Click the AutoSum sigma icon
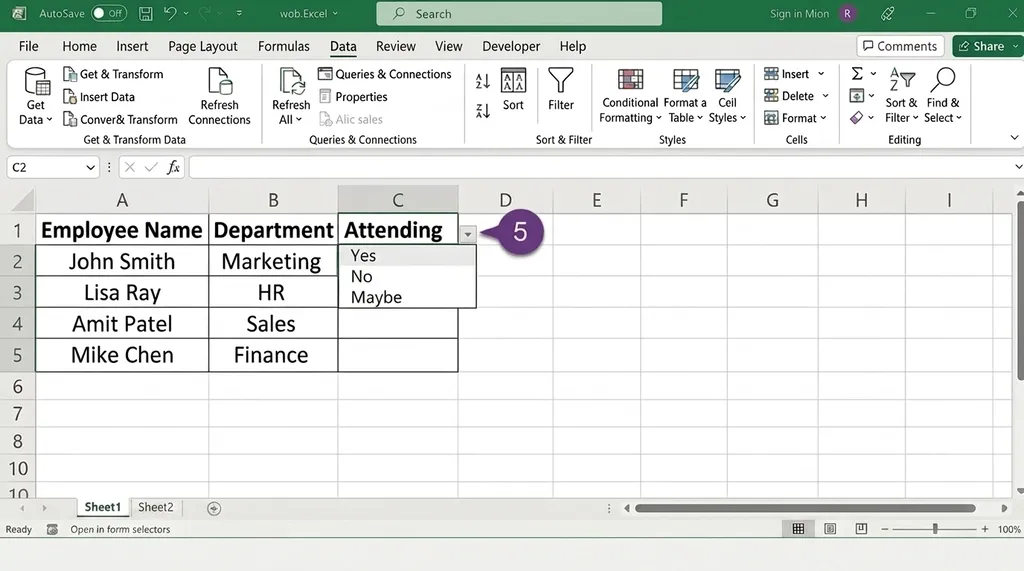The image size is (1024, 571). coord(857,74)
